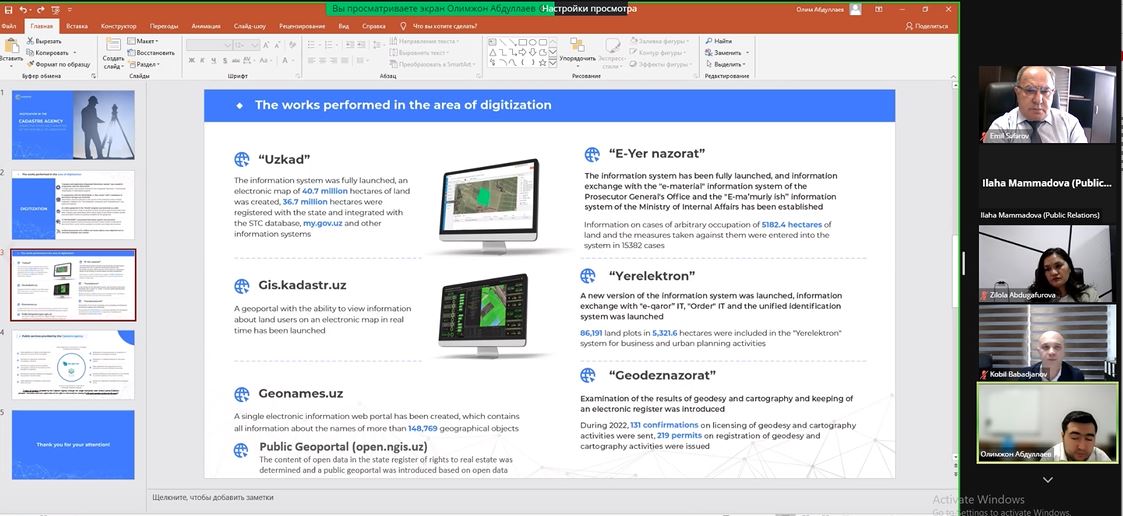This screenshot has height=516, width=1123.
Task: Click the Share (Поделиться) button
Action: pyautogui.click(x=926, y=26)
